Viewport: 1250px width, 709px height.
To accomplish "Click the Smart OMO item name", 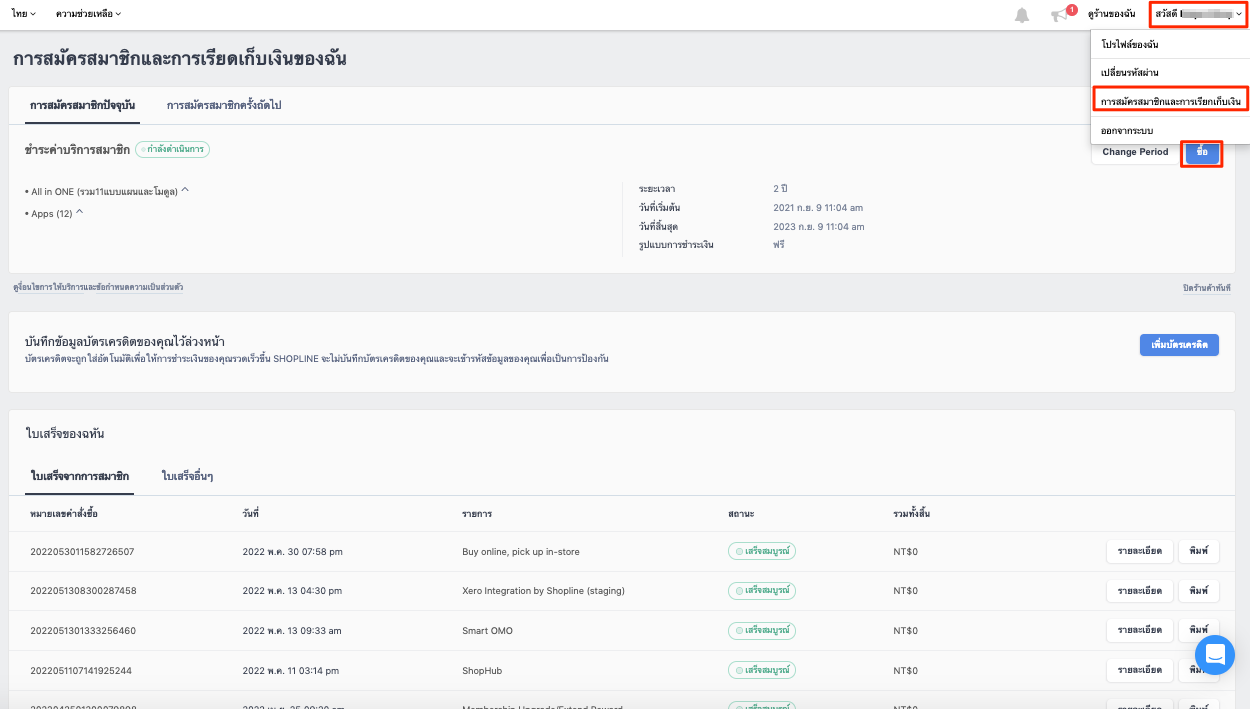I will tap(487, 631).
